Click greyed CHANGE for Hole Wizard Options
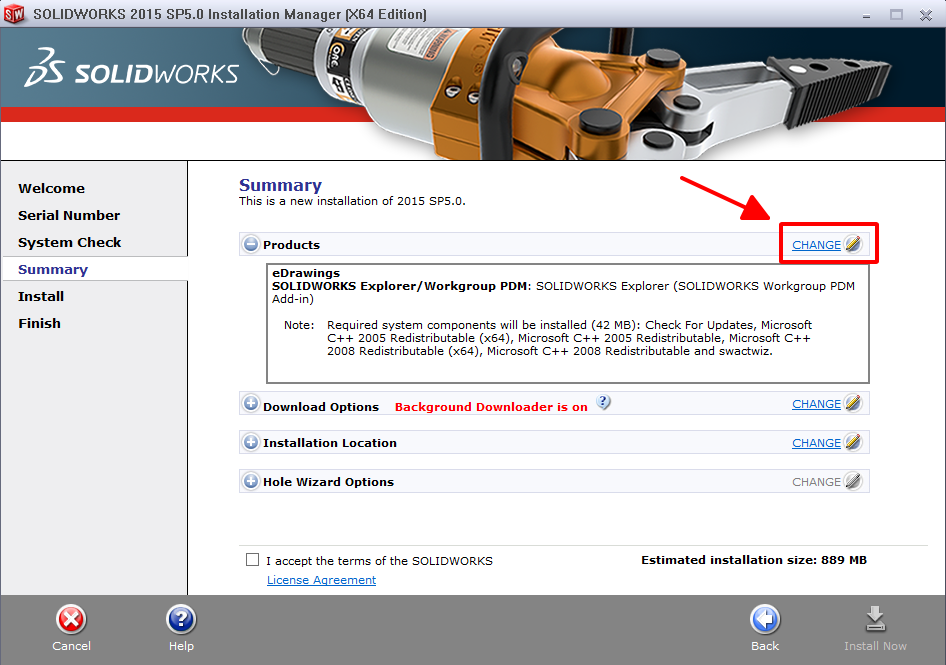This screenshot has width=946, height=665. [x=816, y=482]
